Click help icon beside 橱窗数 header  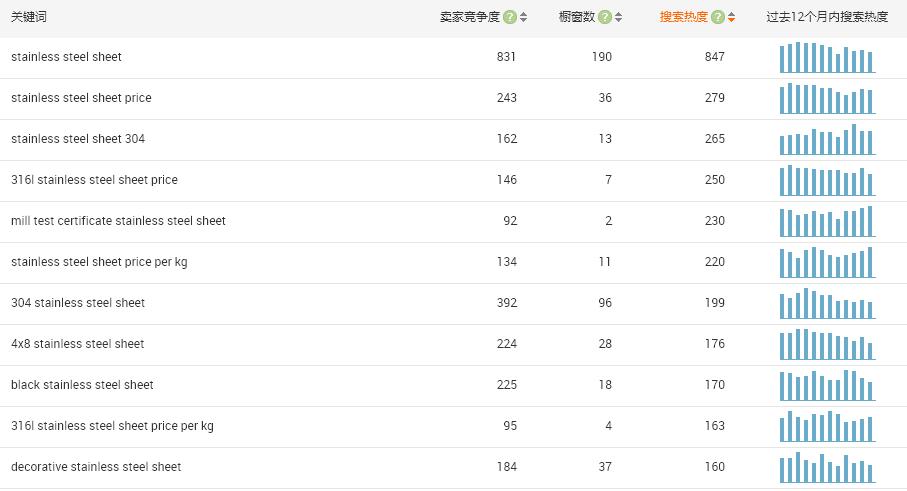[x=606, y=17]
